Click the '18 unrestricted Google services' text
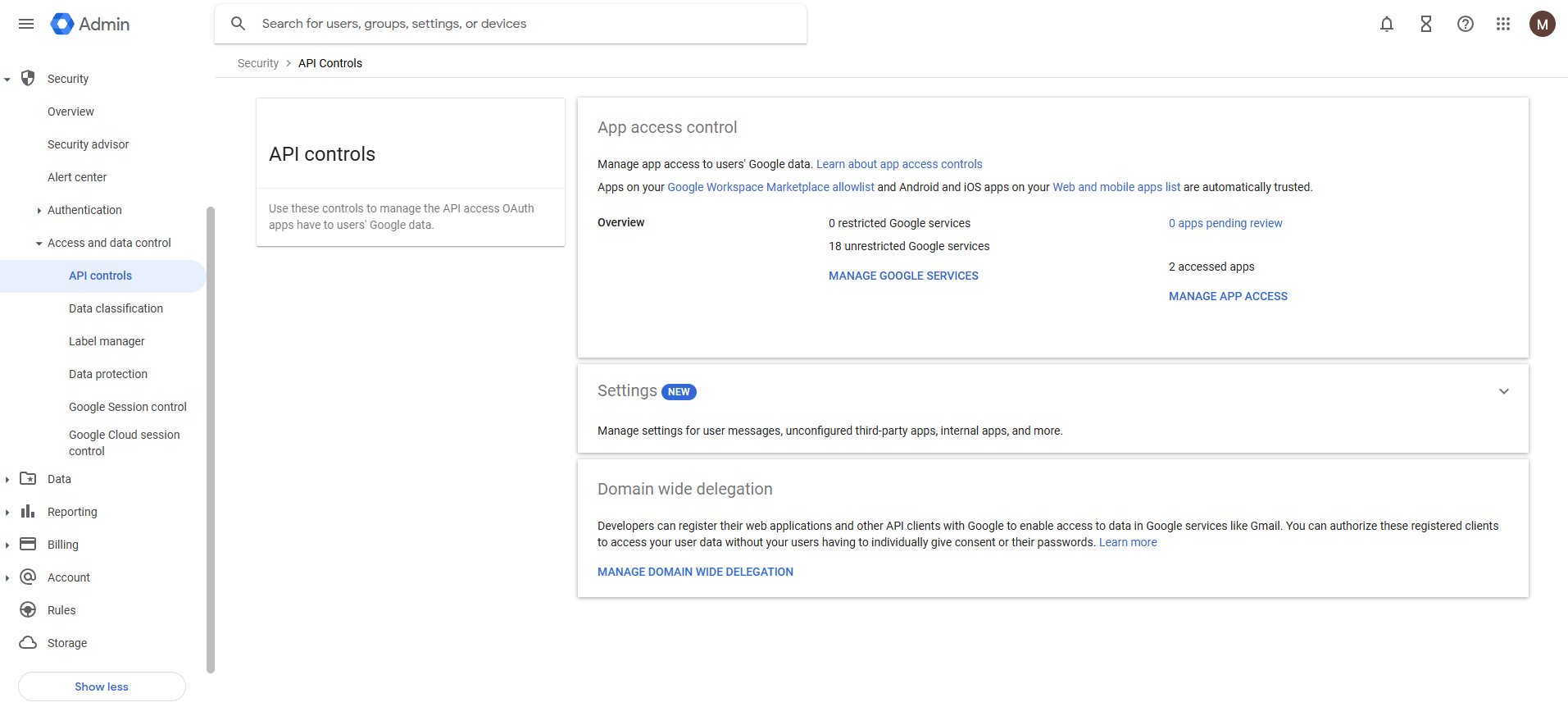1568x707 pixels. coord(909,246)
